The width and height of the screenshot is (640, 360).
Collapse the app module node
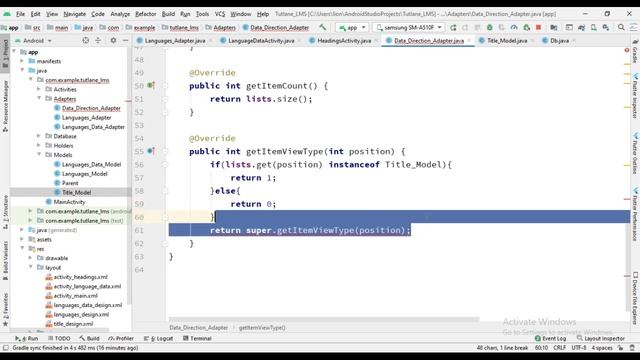tap(15, 52)
